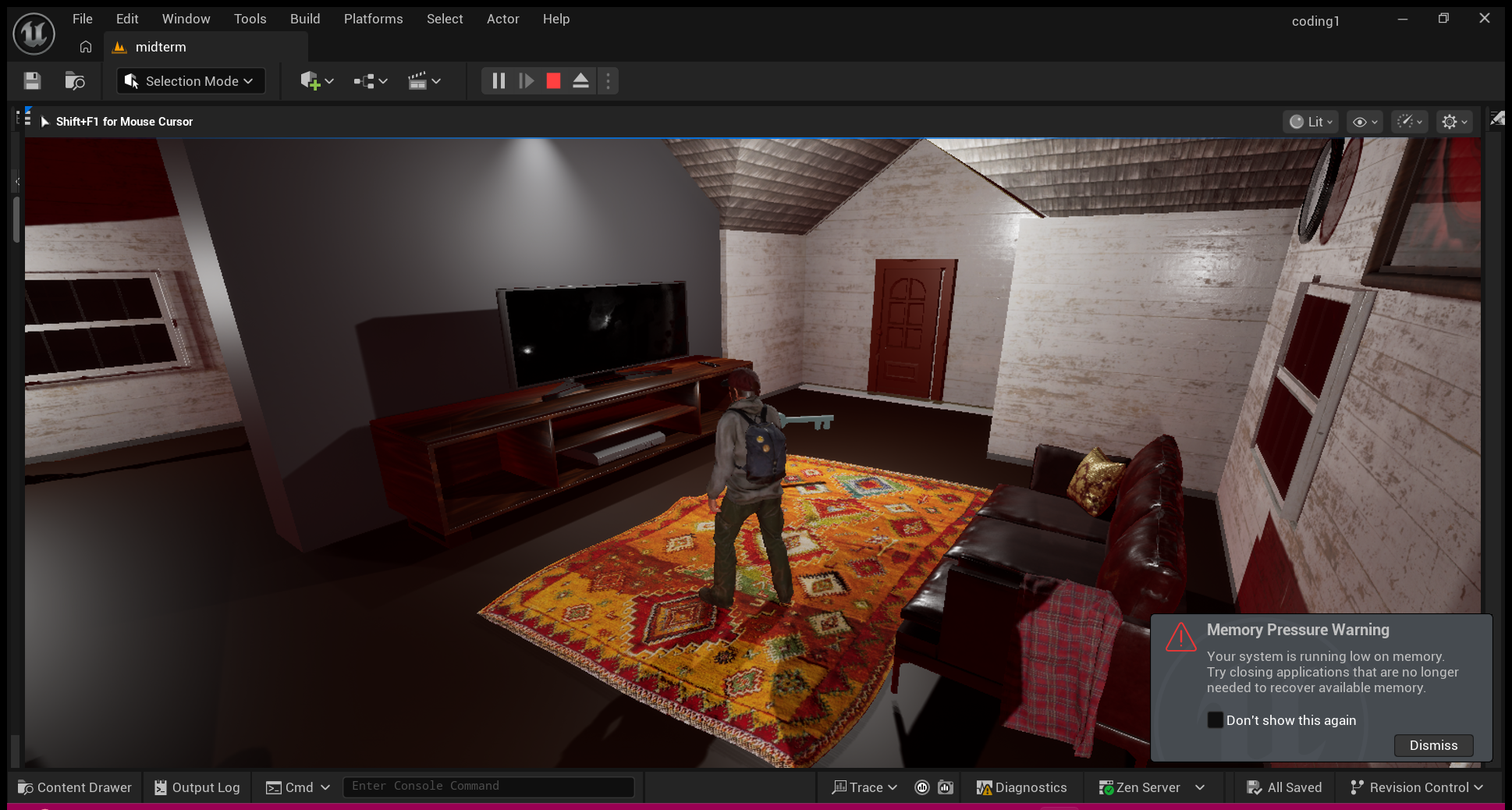Click the home icon beside midterm tab

point(86,47)
